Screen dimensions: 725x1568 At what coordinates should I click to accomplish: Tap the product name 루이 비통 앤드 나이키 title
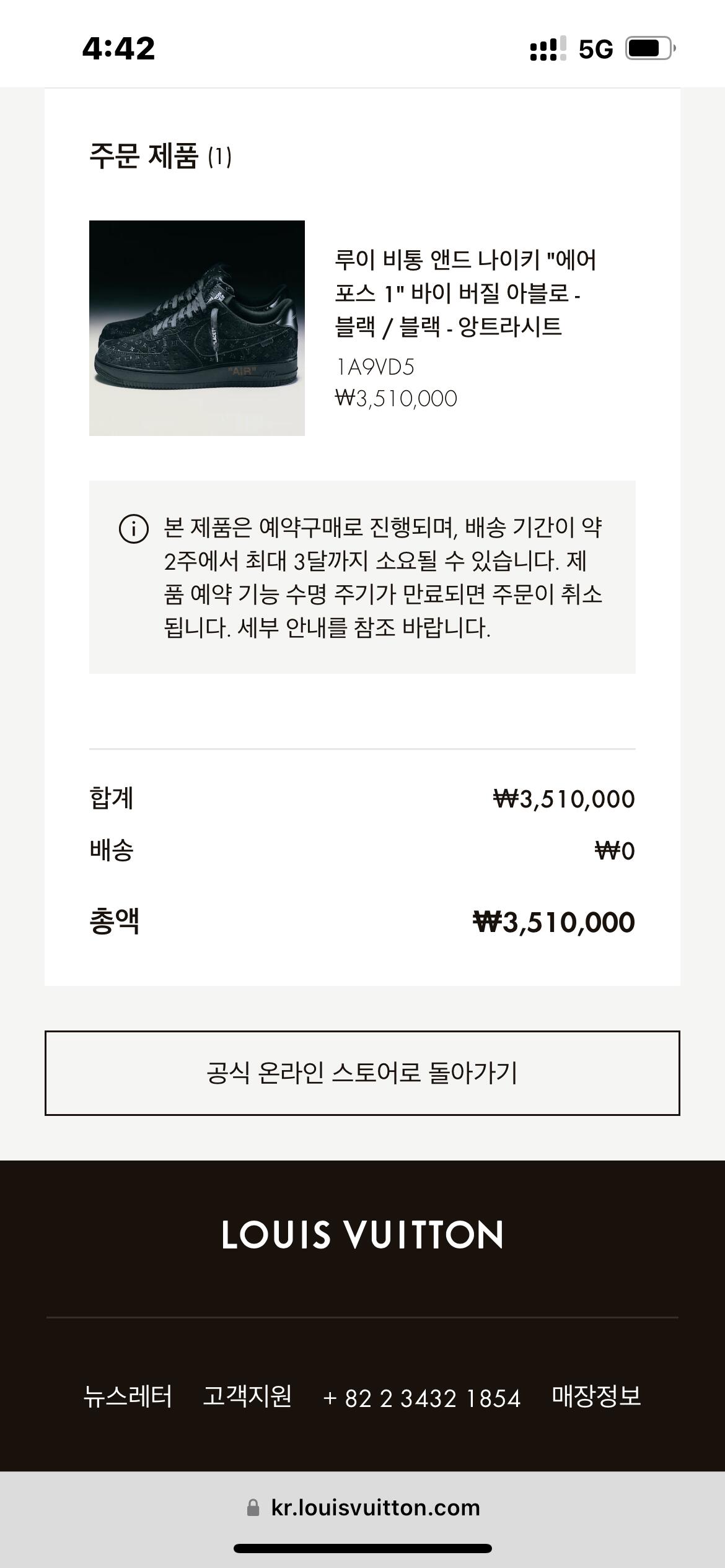tap(465, 293)
